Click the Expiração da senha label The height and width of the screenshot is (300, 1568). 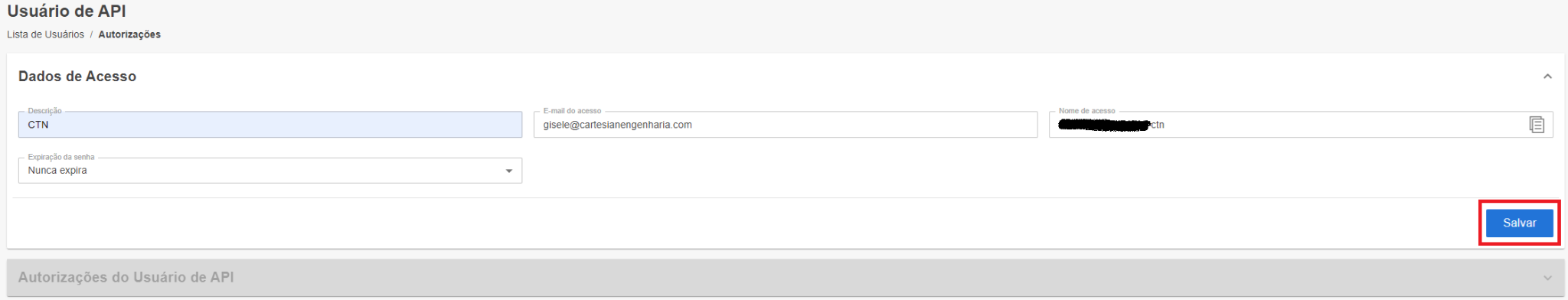point(61,157)
